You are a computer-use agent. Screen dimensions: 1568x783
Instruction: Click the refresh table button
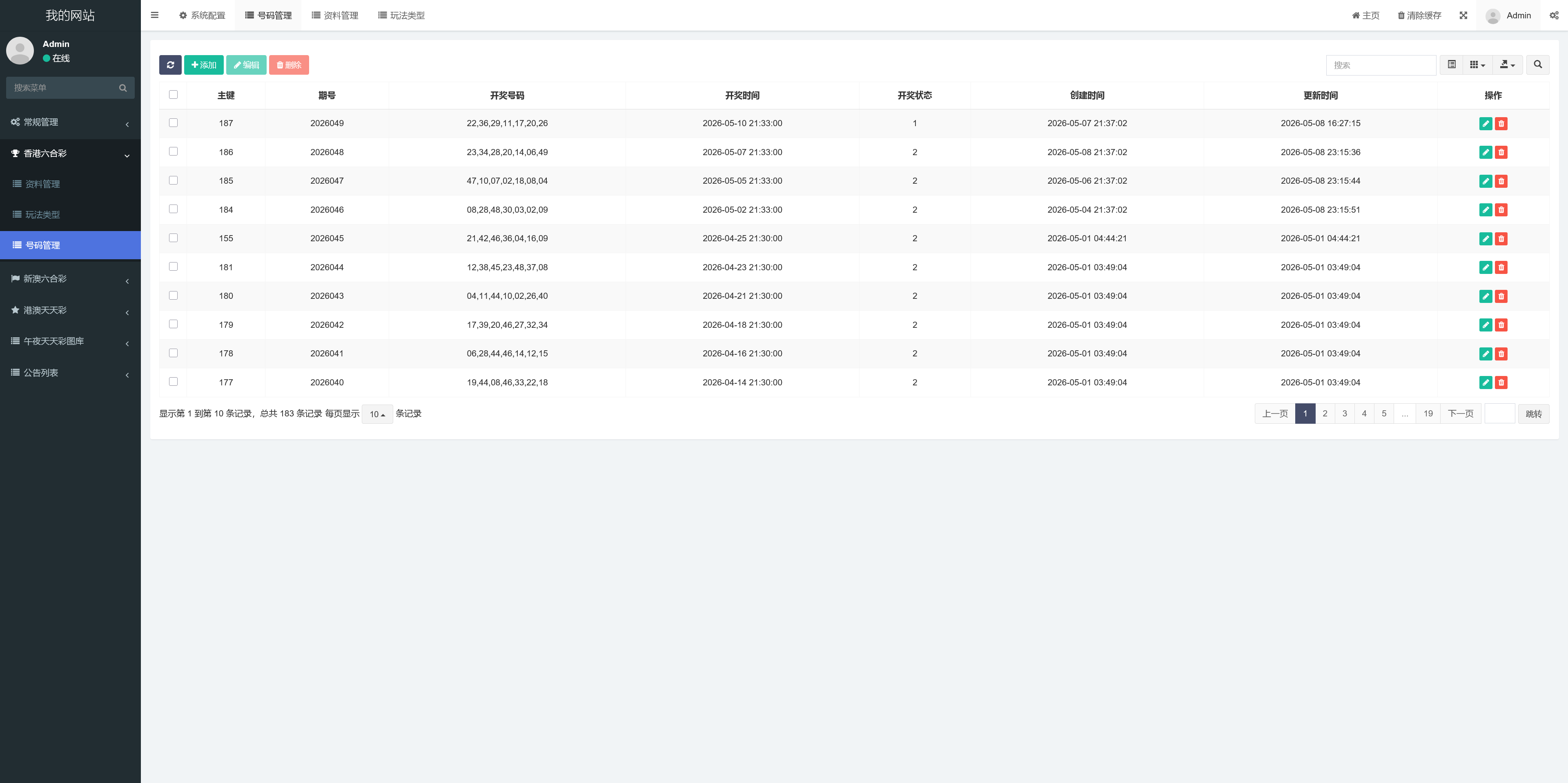170,65
